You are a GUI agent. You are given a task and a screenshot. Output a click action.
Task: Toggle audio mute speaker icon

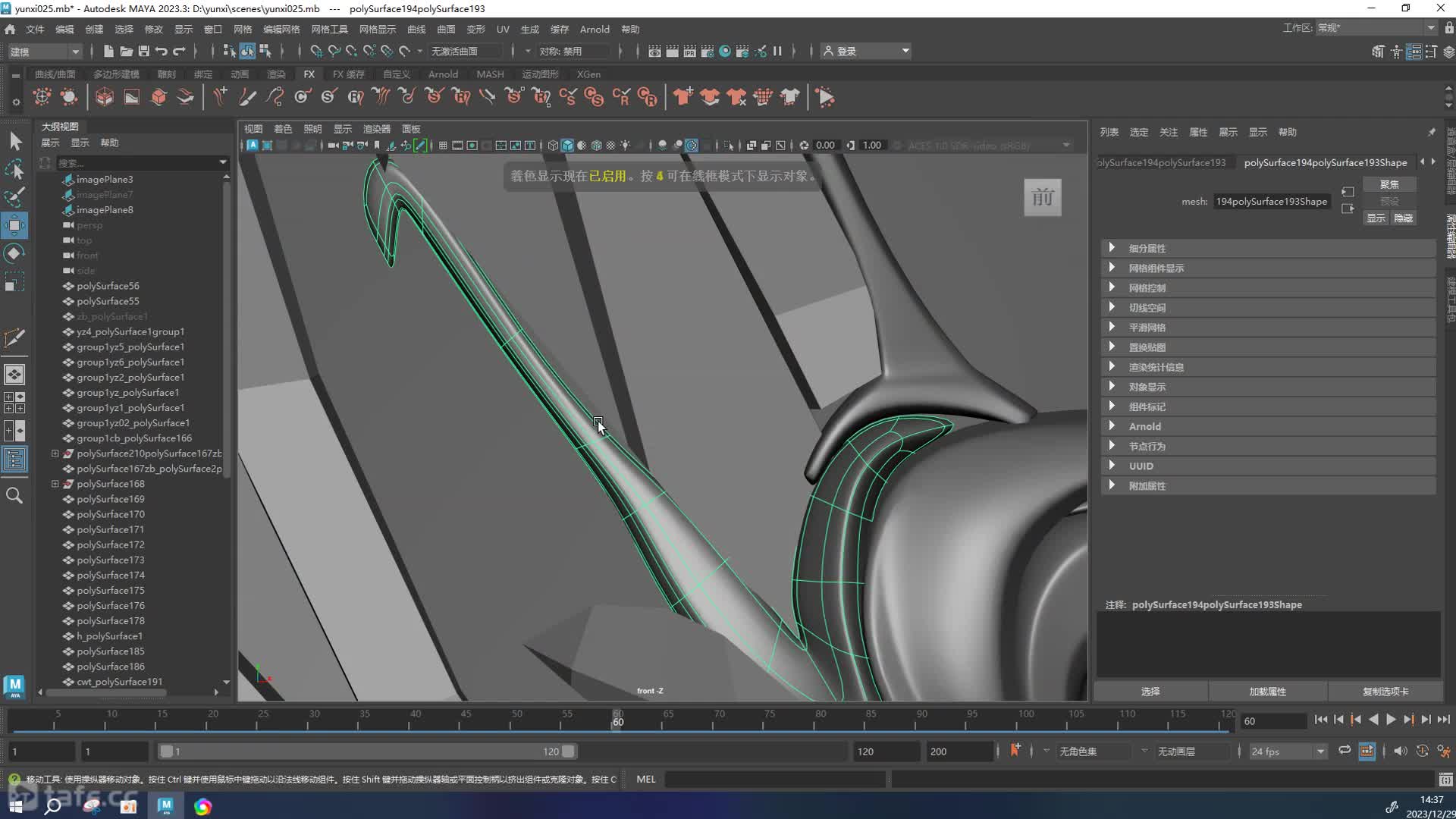tap(1400, 751)
